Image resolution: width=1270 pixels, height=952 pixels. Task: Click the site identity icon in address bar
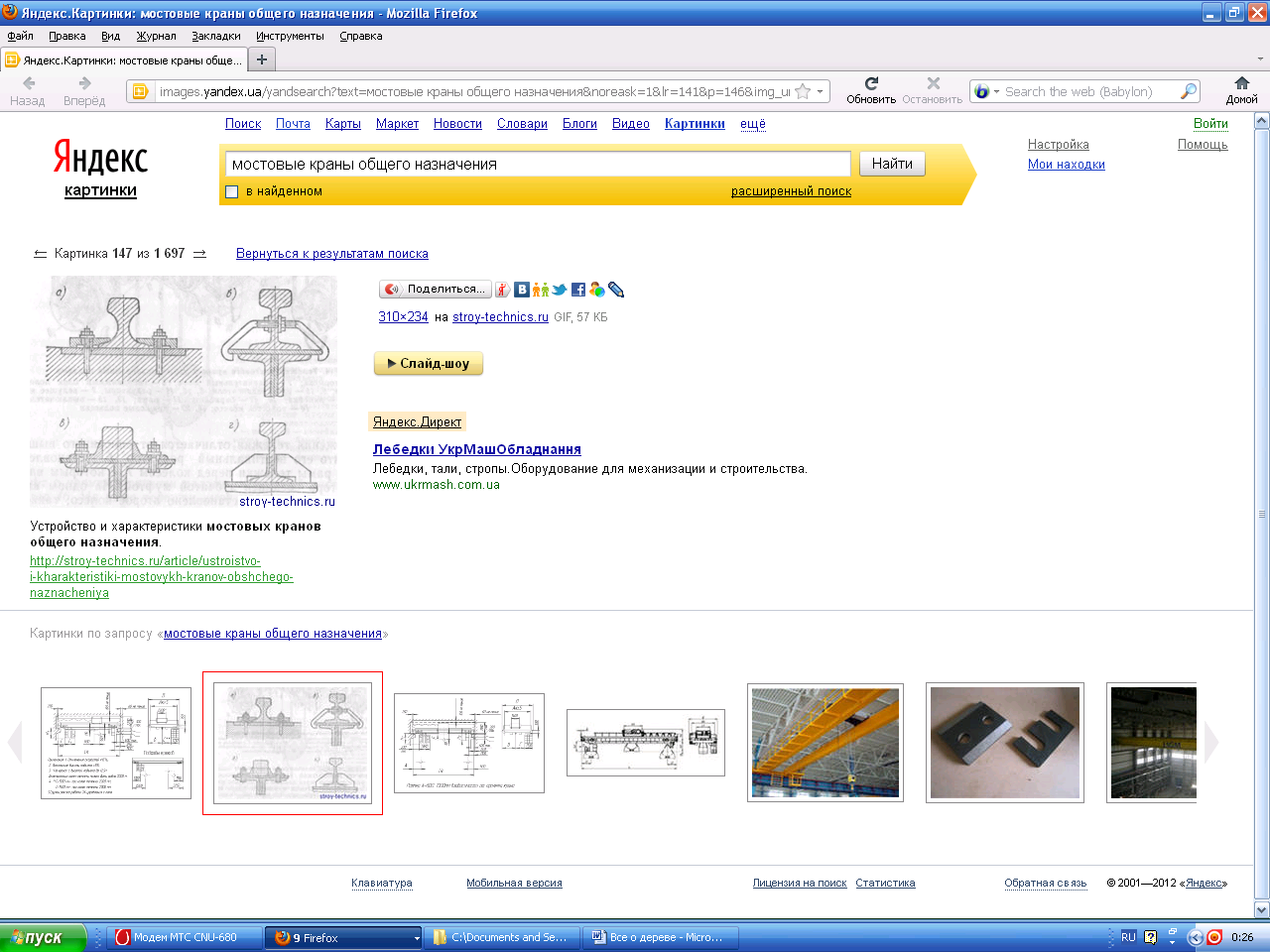pos(140,91)
